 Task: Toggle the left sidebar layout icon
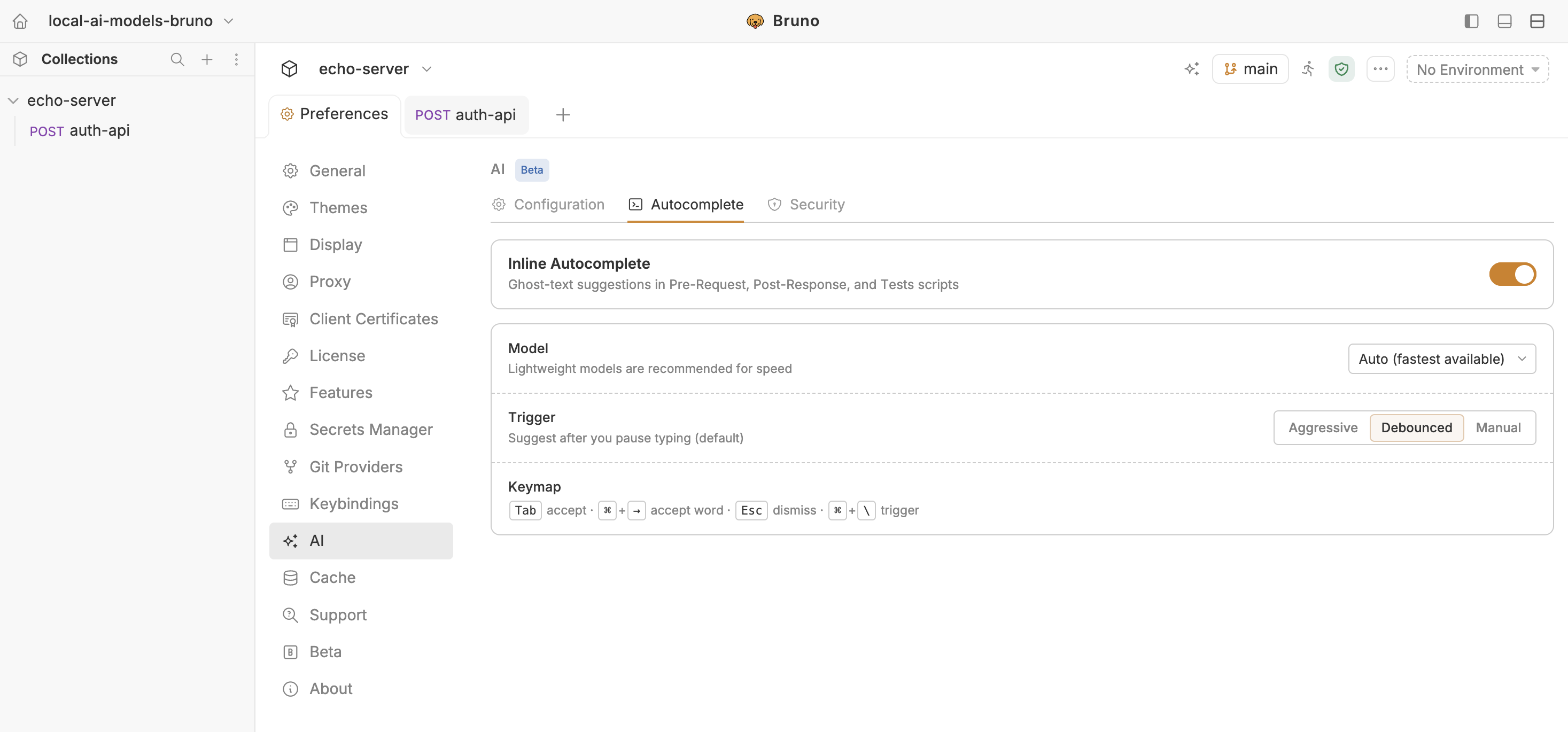tap(1471, 21)
